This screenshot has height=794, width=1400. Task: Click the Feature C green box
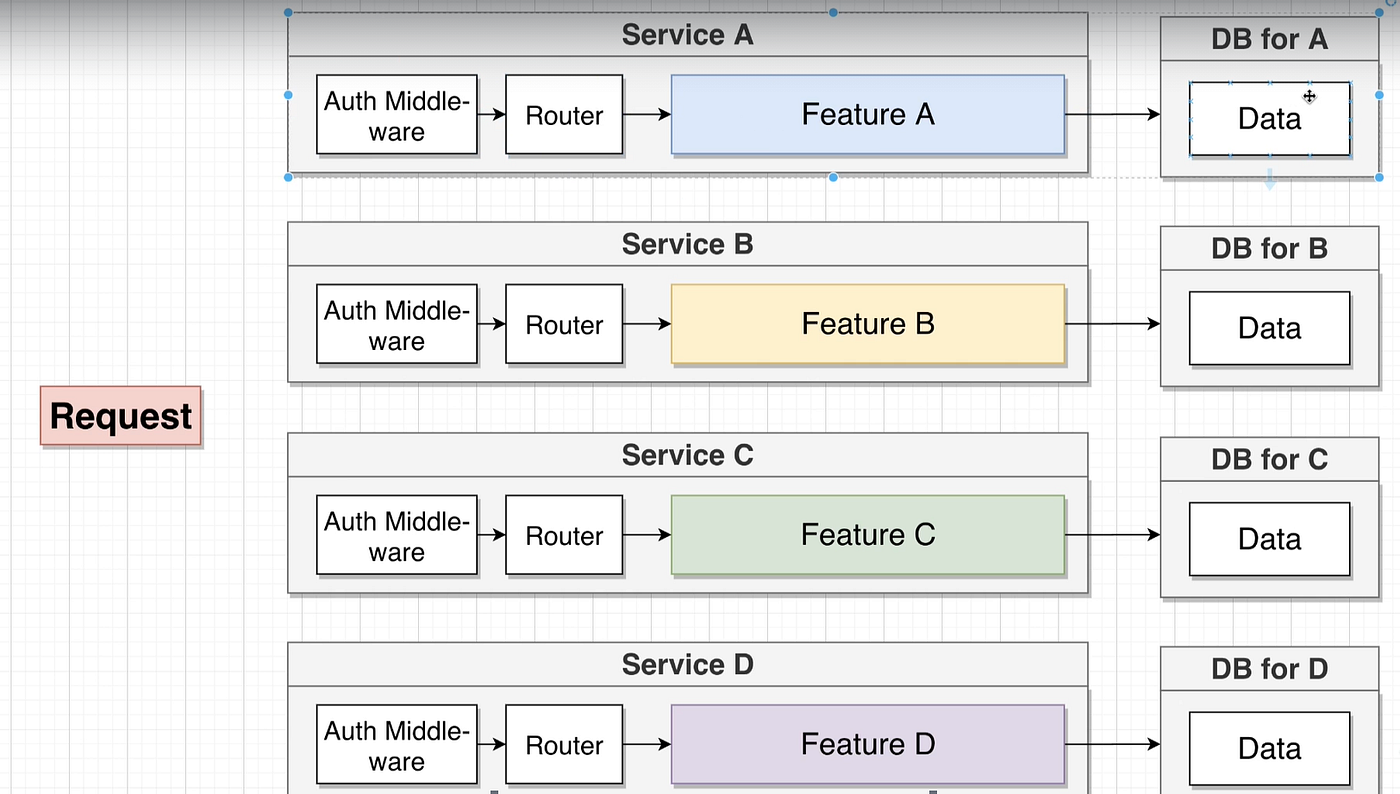pos(867,535)
